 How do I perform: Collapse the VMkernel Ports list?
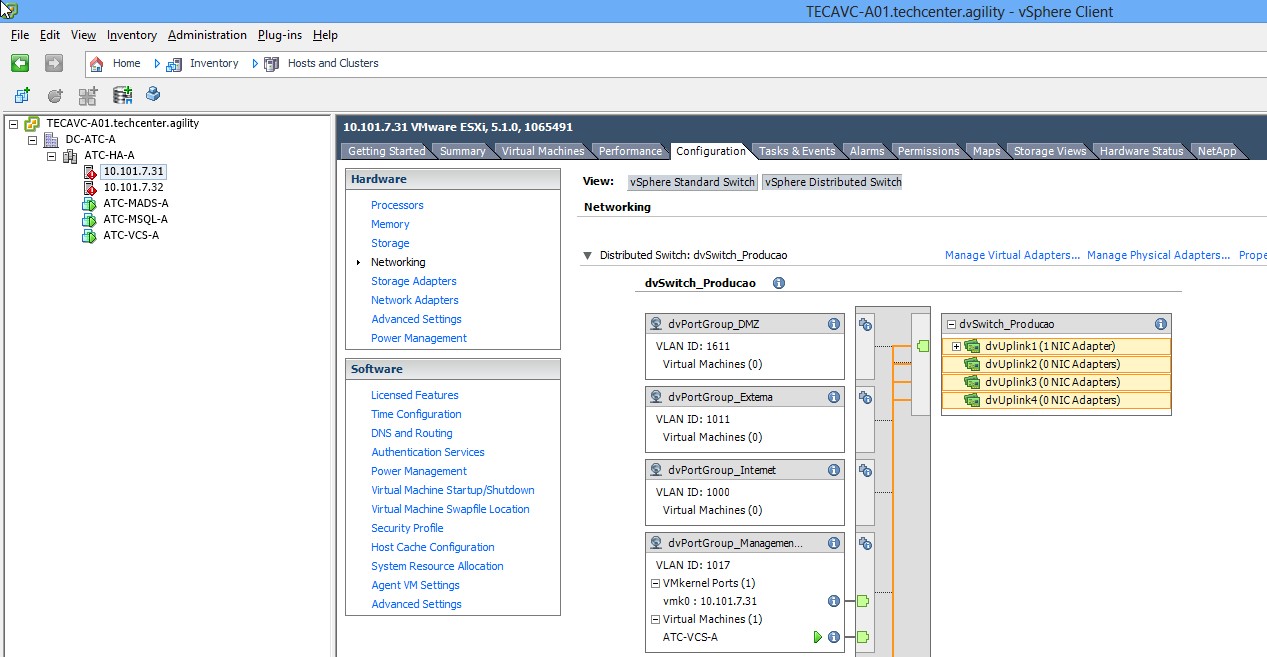pos(655,583)
